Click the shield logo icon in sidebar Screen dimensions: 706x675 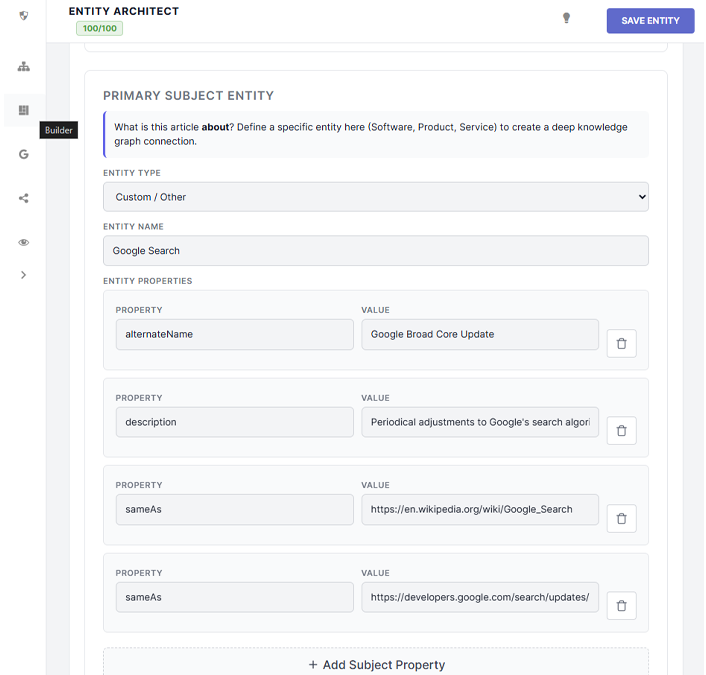[24, 16]
